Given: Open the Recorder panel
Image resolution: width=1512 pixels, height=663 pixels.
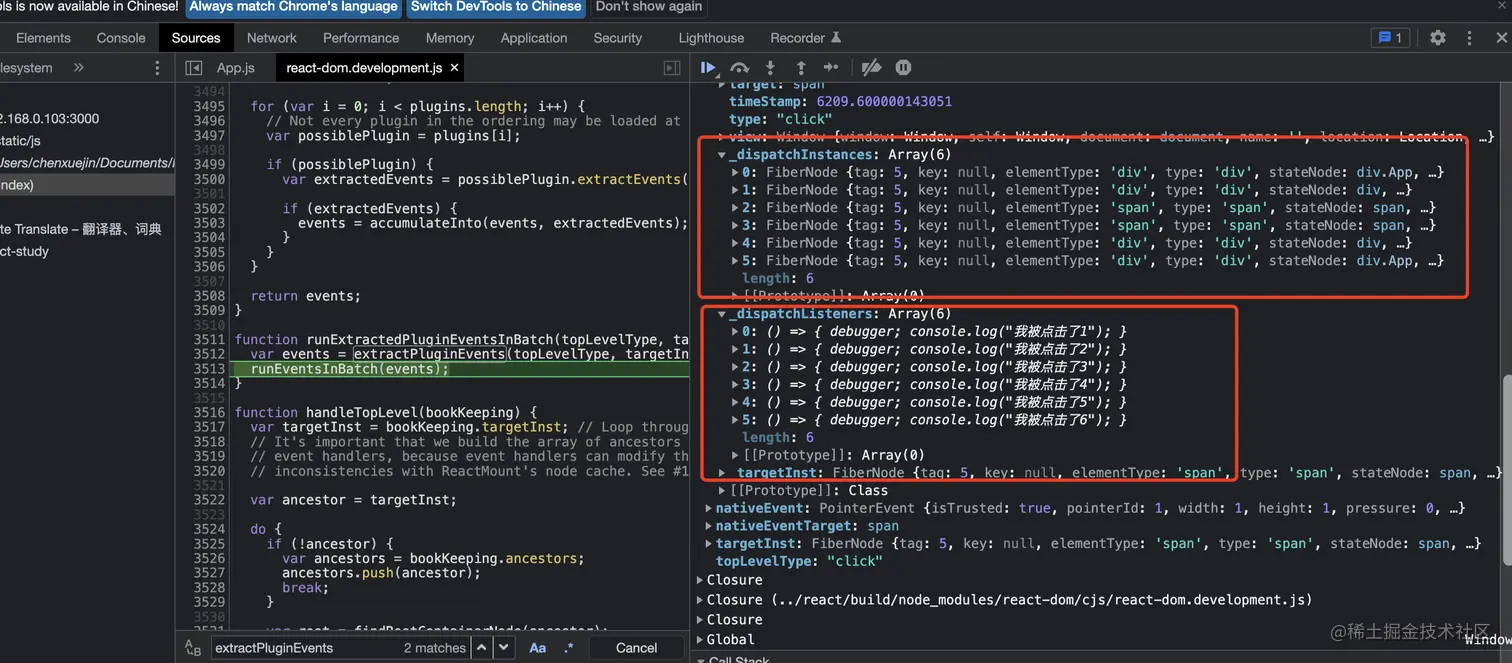Looking at the screenshot, I should pyautogui.click(x=805, y=38).
